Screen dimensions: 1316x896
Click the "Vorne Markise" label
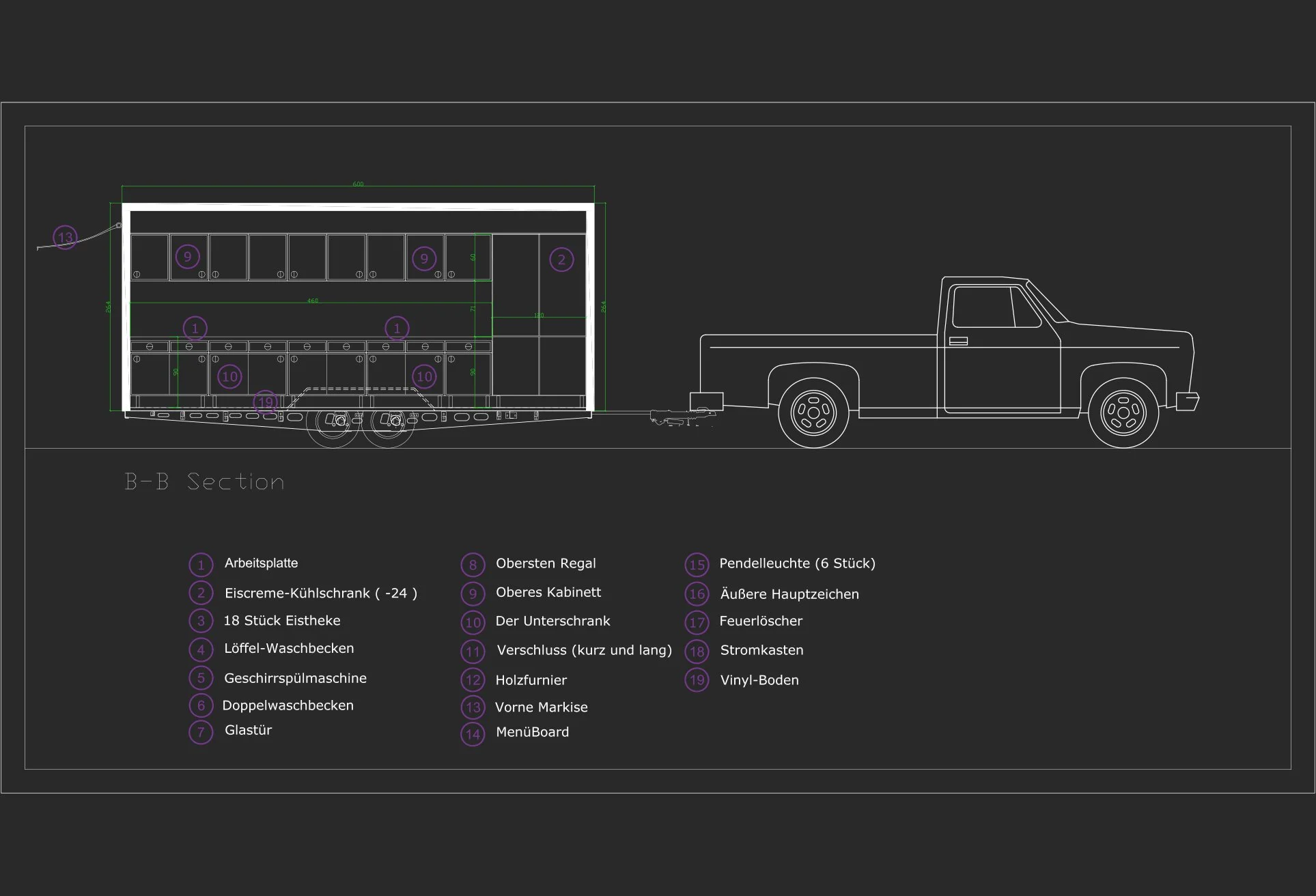pos(541,708)
